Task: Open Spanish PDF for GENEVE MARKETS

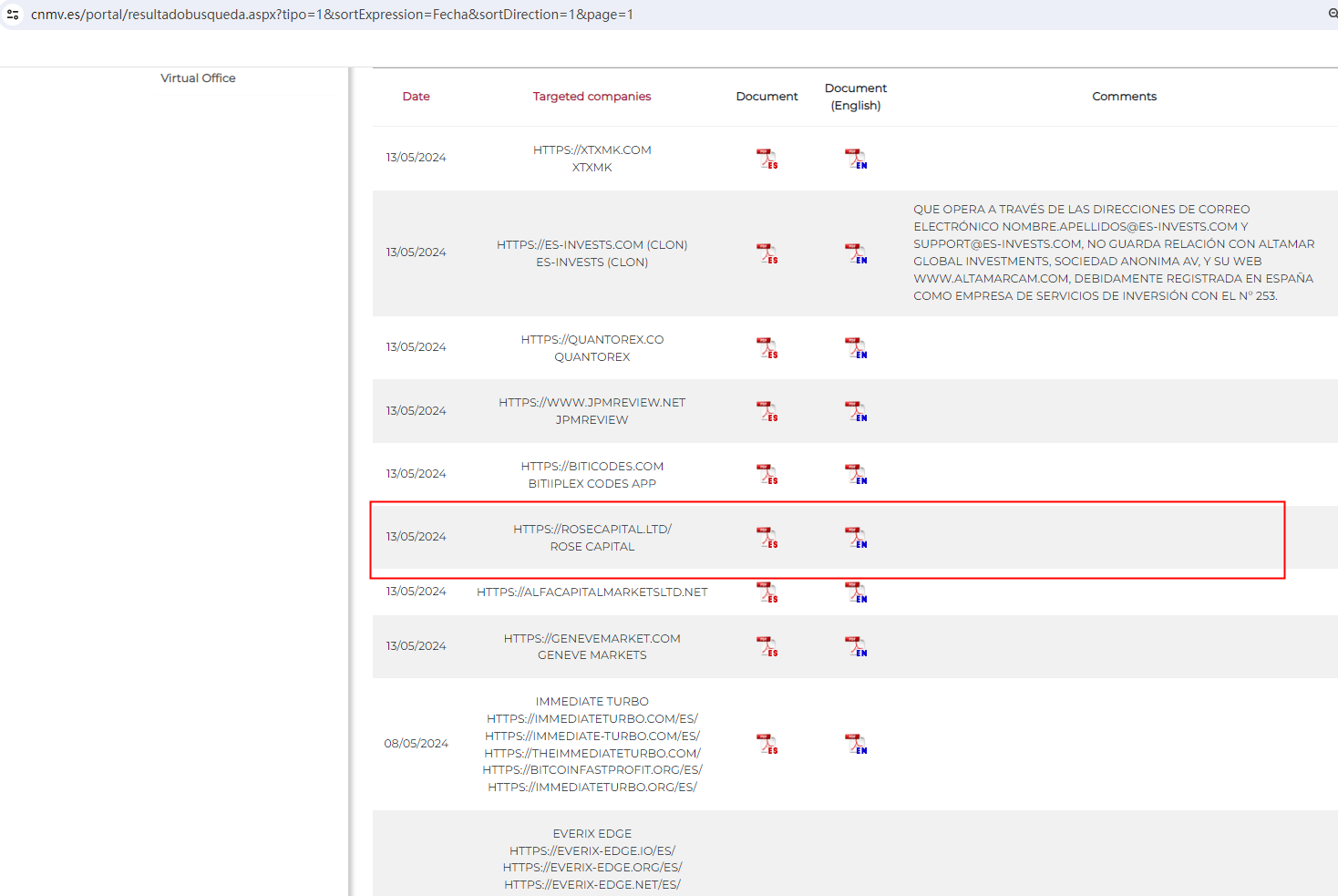Action: pos(767,646)
